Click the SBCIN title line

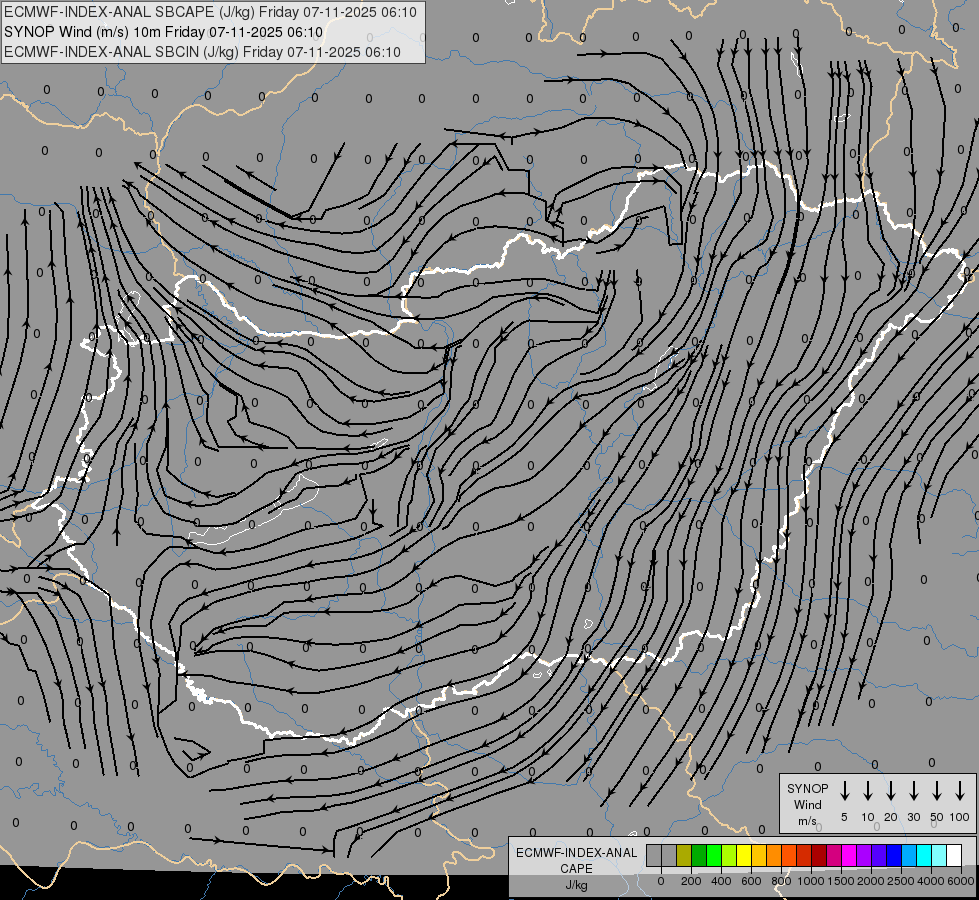click(202, 52)
